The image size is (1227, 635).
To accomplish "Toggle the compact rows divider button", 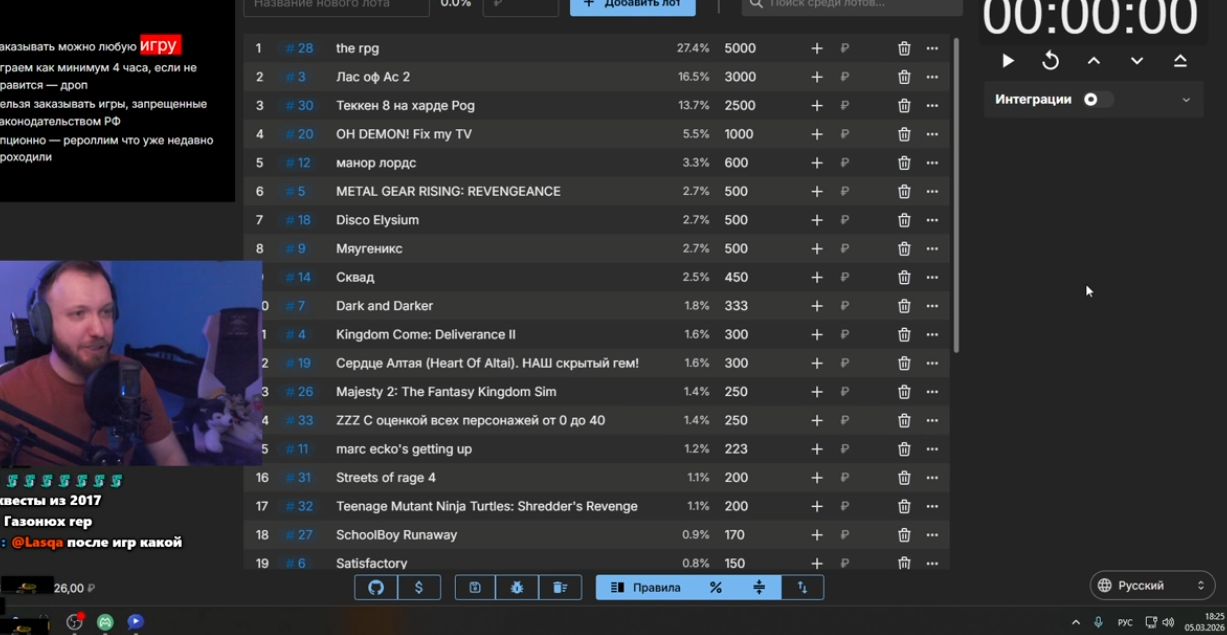I will pyautogui.click(x=759, y=587).
